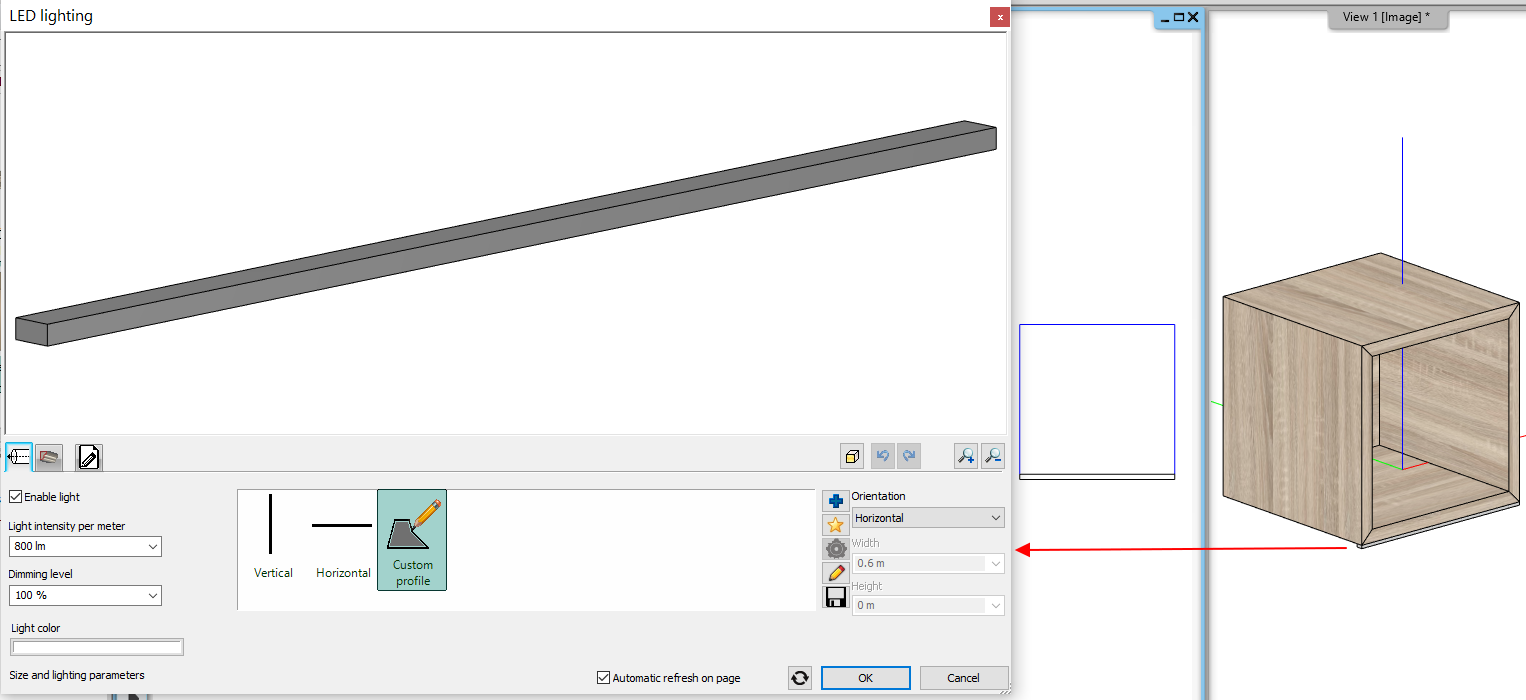Close the middle view window with X
Image resolution: width=1526 pixels, height=700 pixels.
[x=1193, y=17]
